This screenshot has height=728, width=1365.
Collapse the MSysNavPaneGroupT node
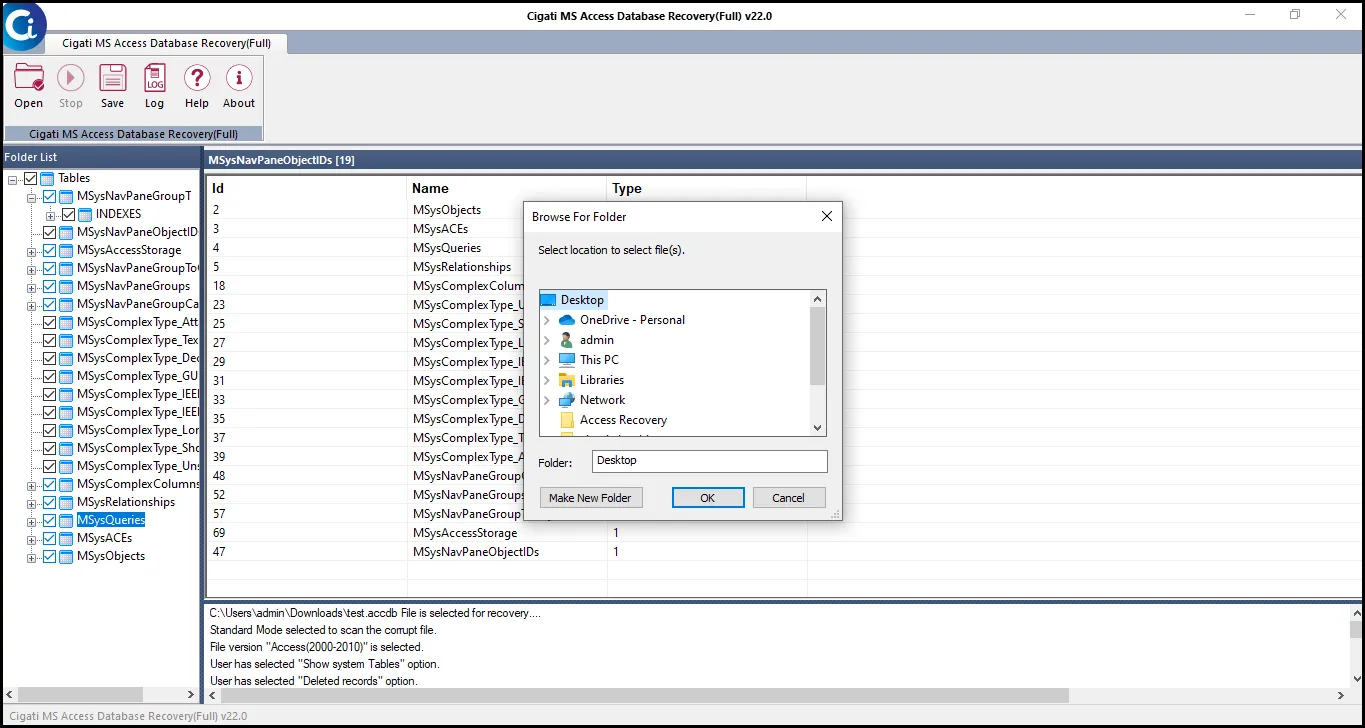pyautogui.click(x=31, y=197)
